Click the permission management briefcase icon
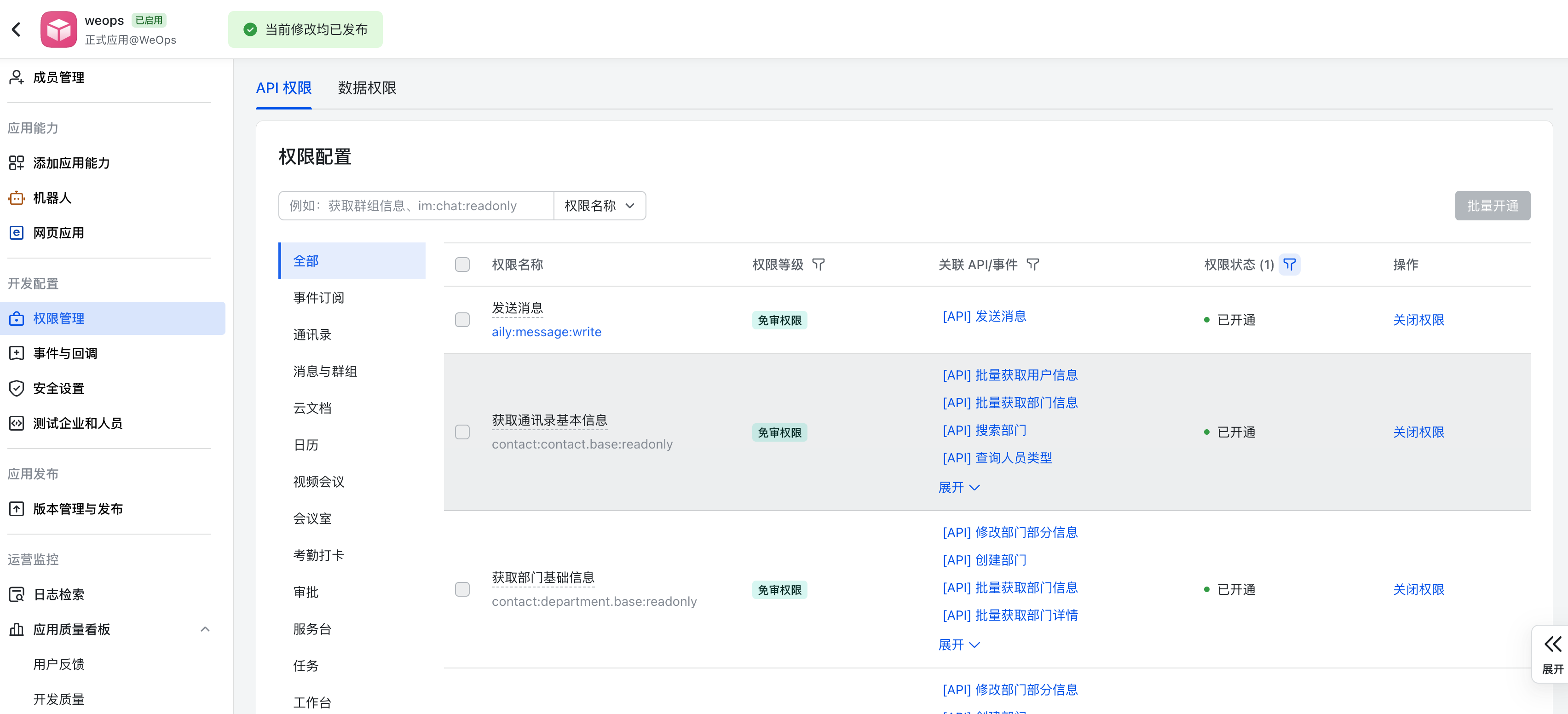The height and width of the screenshot is (714, 1568). pos(17,318)
